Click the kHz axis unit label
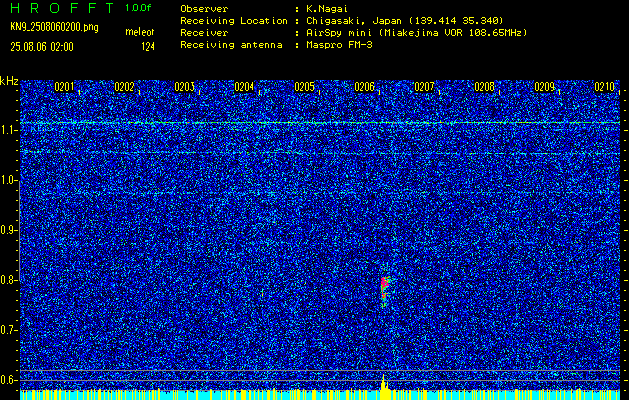This screenshot has width=629, height=400. [x=9, y=81]
